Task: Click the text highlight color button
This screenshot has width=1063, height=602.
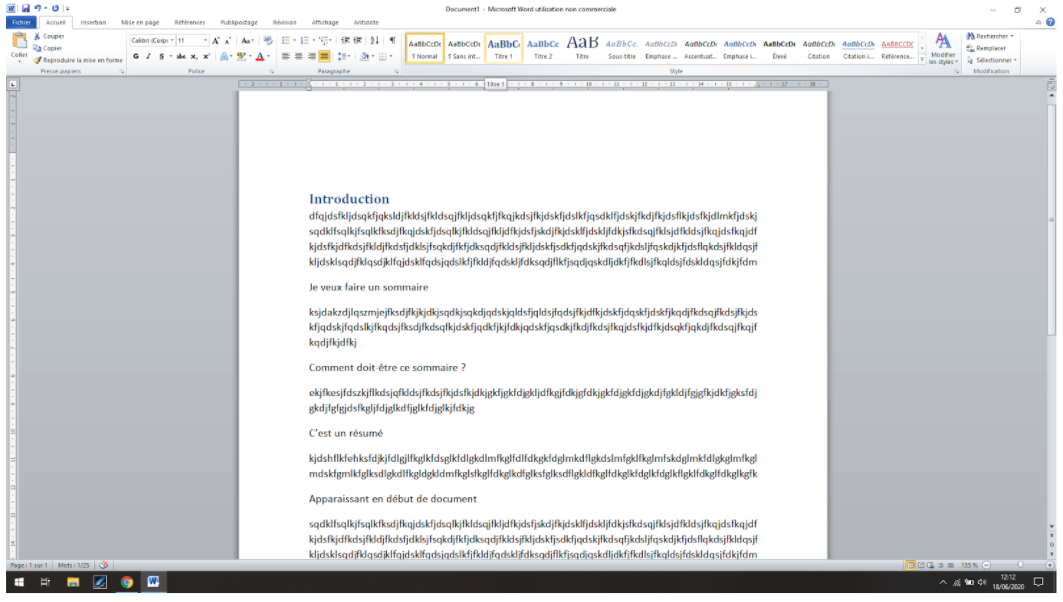Action: tap(241, 57)
